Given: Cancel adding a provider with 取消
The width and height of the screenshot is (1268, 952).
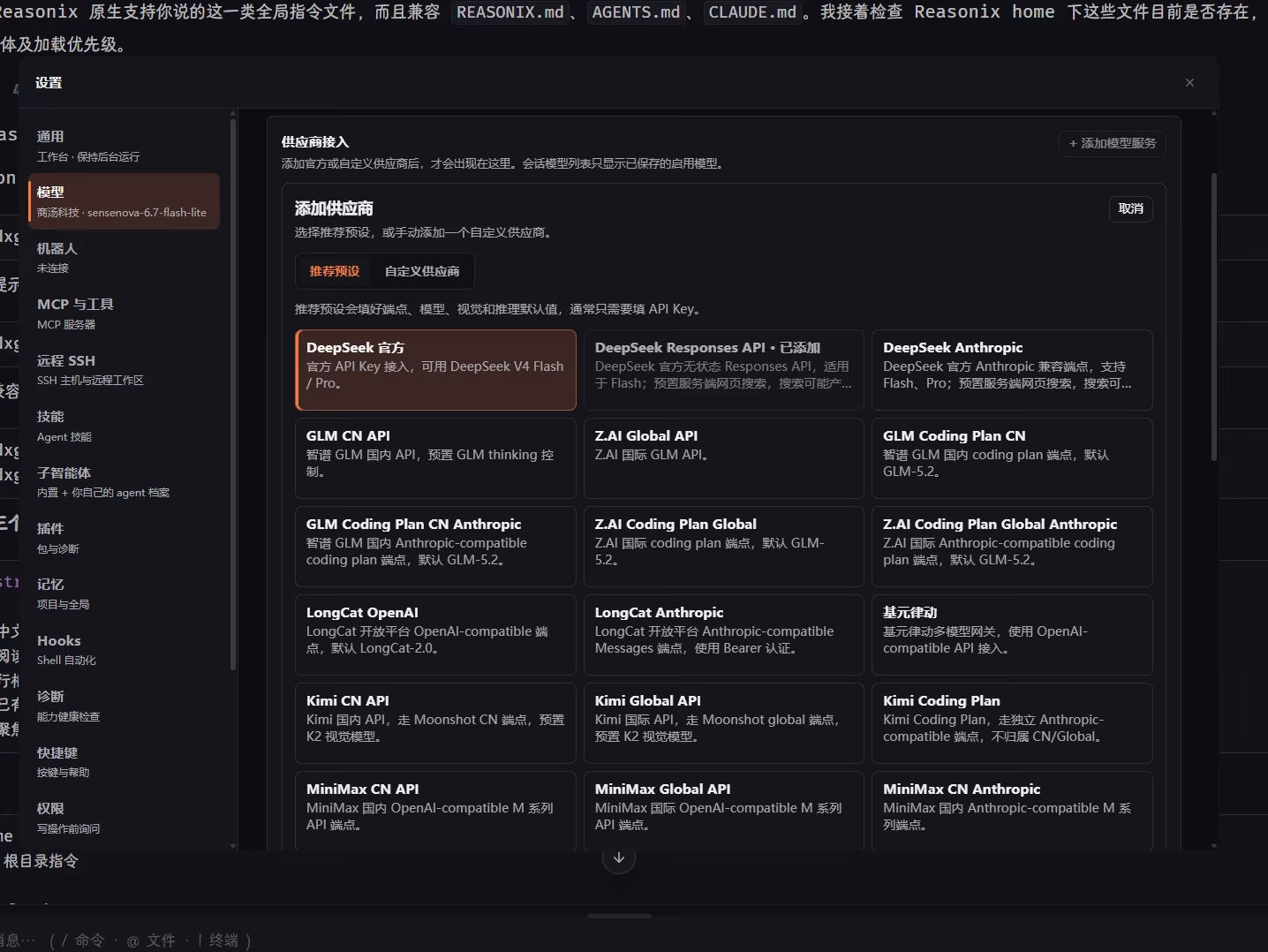Looking at the screenshot, I should point(1130,208).
